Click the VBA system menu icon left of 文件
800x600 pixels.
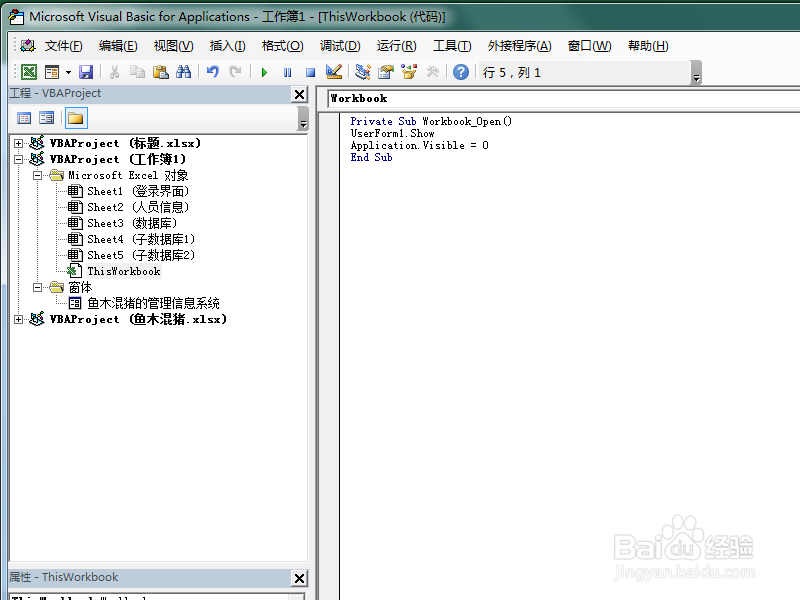coord(28,46)
